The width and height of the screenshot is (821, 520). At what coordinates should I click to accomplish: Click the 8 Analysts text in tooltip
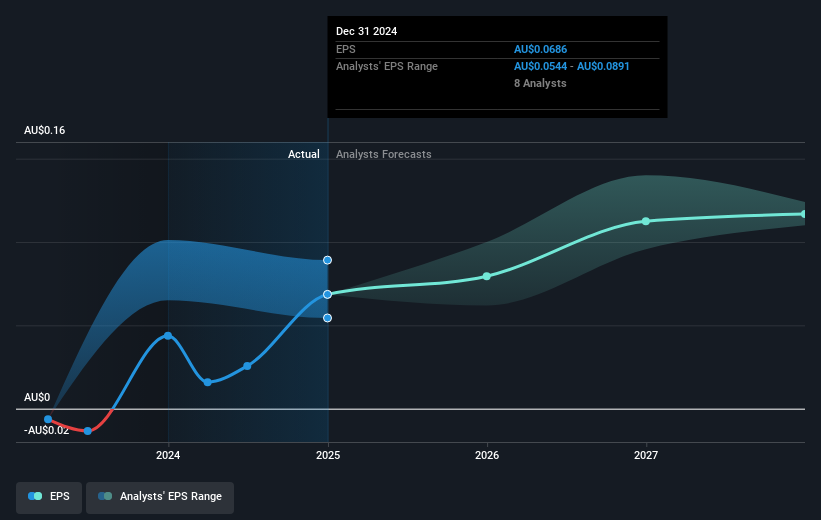[540, 83]
